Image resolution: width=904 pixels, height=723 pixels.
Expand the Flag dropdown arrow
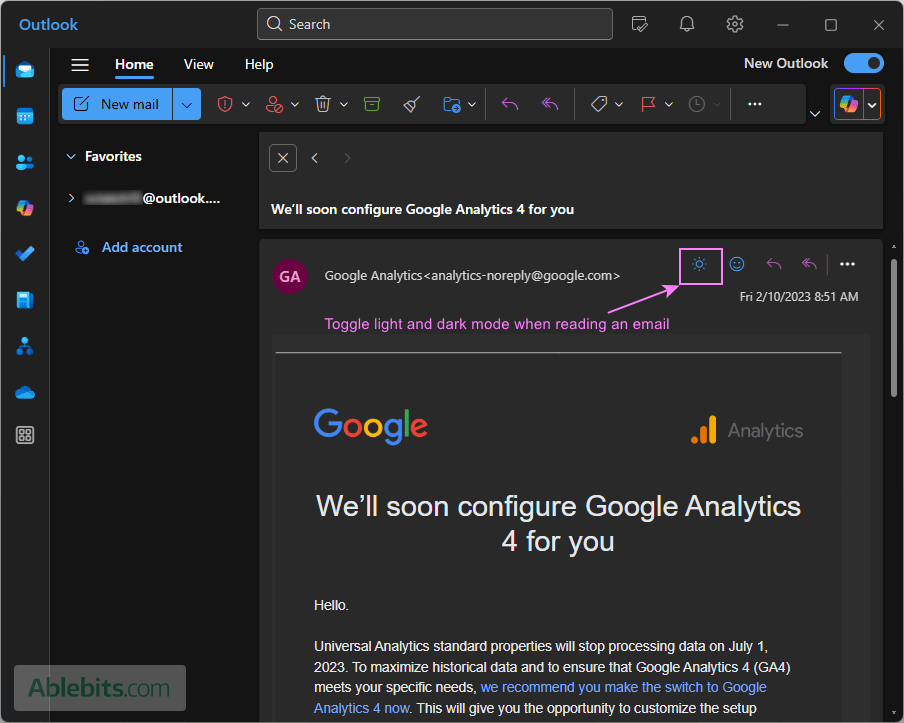pyautogui.click(x=669, y=104)
